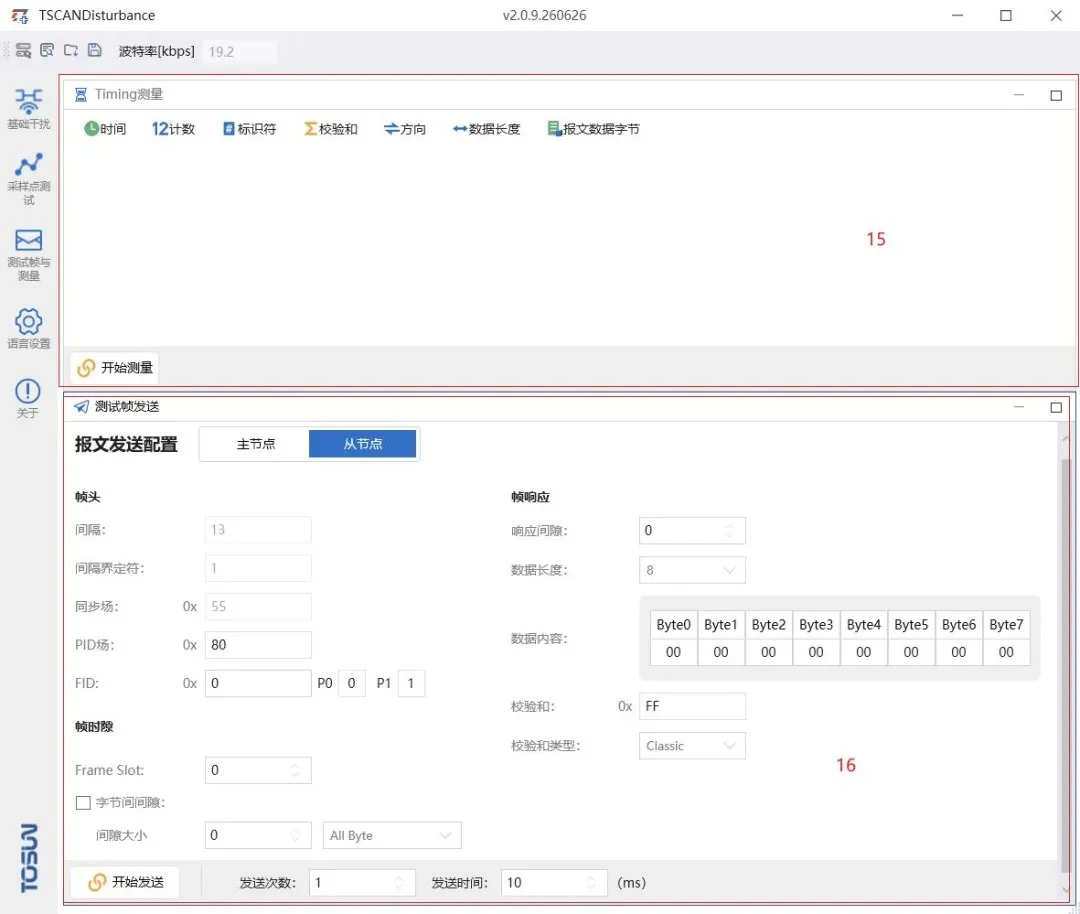This screenshot has width=1080, height=914.
Task: Click the 间隙大小 spin box
Action: [x=258, y=835]
